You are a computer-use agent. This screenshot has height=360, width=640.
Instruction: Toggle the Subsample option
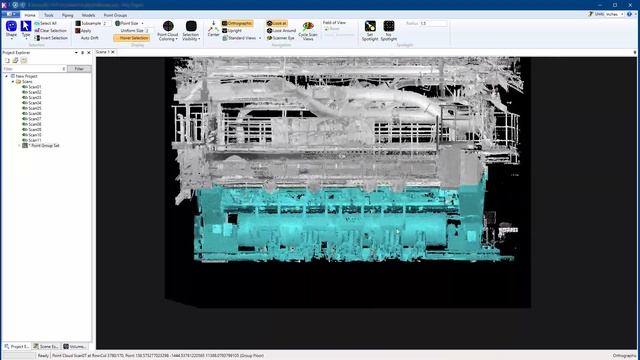88,23
